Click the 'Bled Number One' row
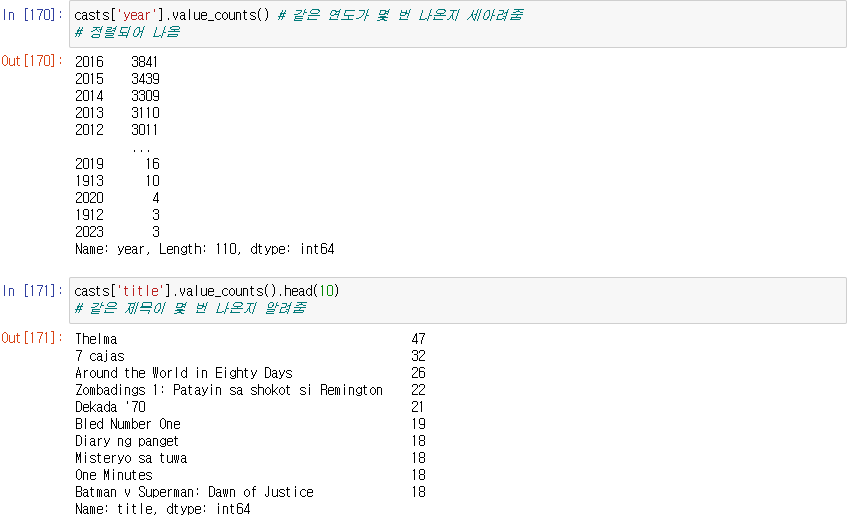Viewport: 851px width, 532px height. click(x=250, y=424)
